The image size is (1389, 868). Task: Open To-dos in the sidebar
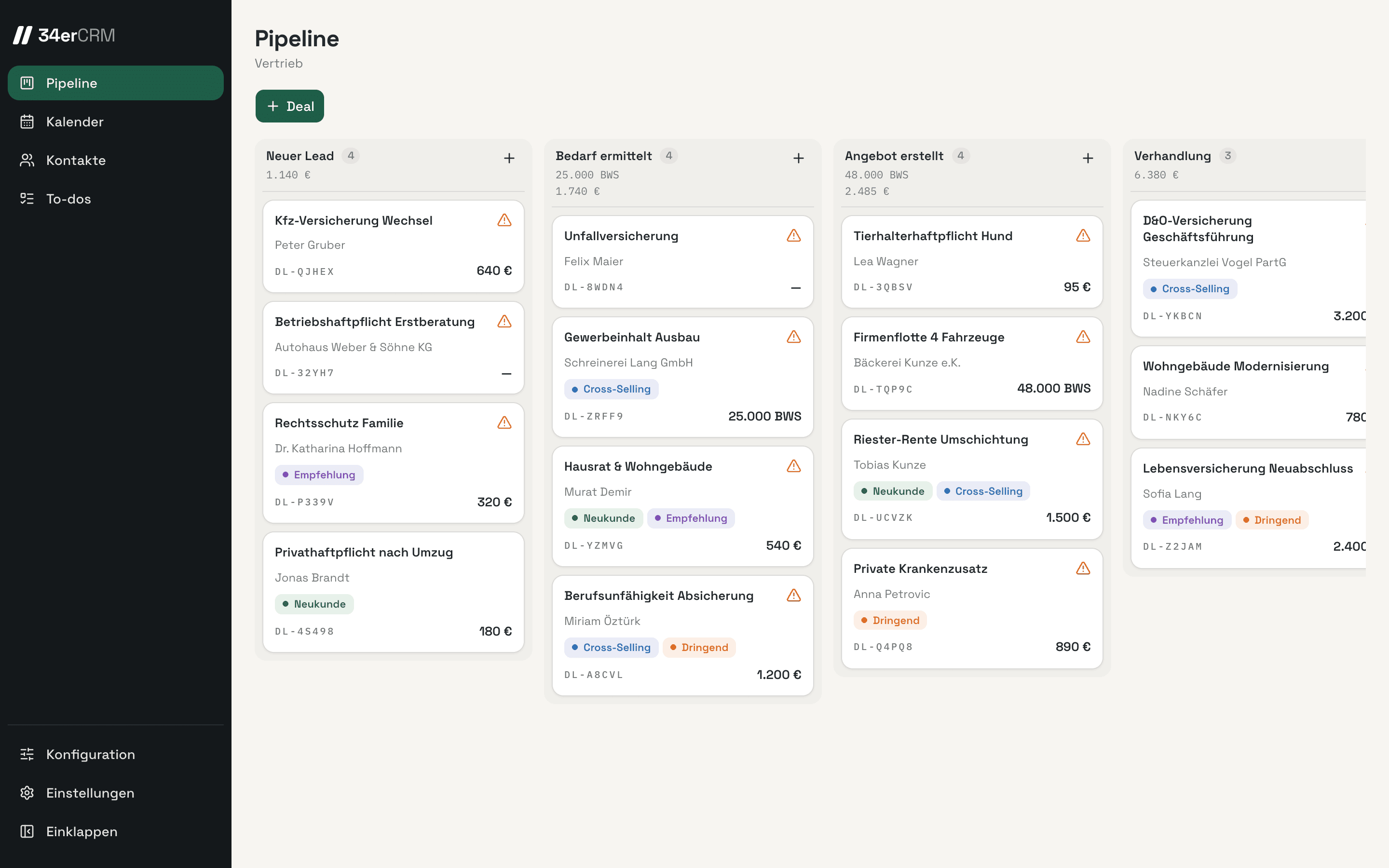(x=115, y=199)
